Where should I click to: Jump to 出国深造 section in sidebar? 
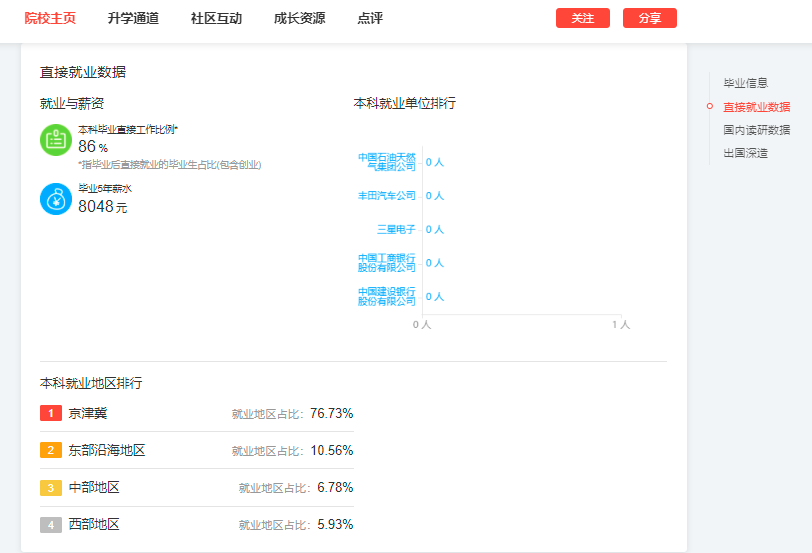point(745,153)
